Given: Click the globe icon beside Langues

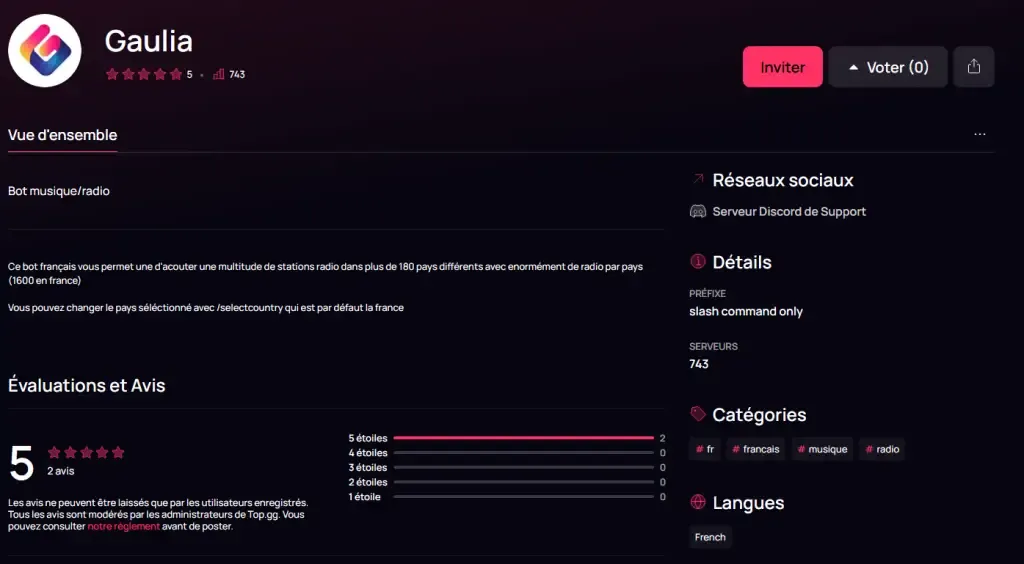Looking at the screenshot, I should tap(698, 502).
